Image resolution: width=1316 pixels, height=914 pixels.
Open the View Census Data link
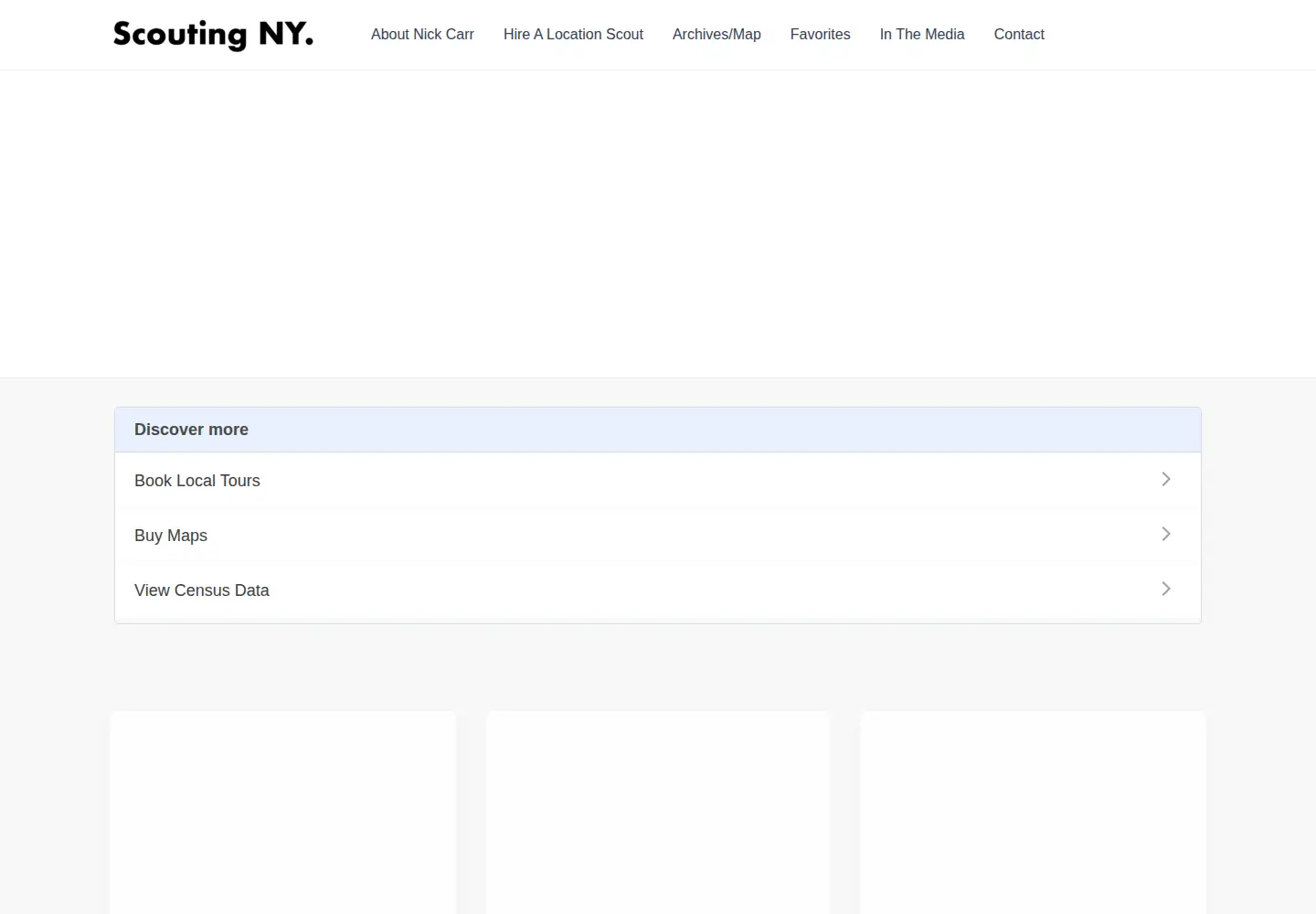tap(658, 590)
